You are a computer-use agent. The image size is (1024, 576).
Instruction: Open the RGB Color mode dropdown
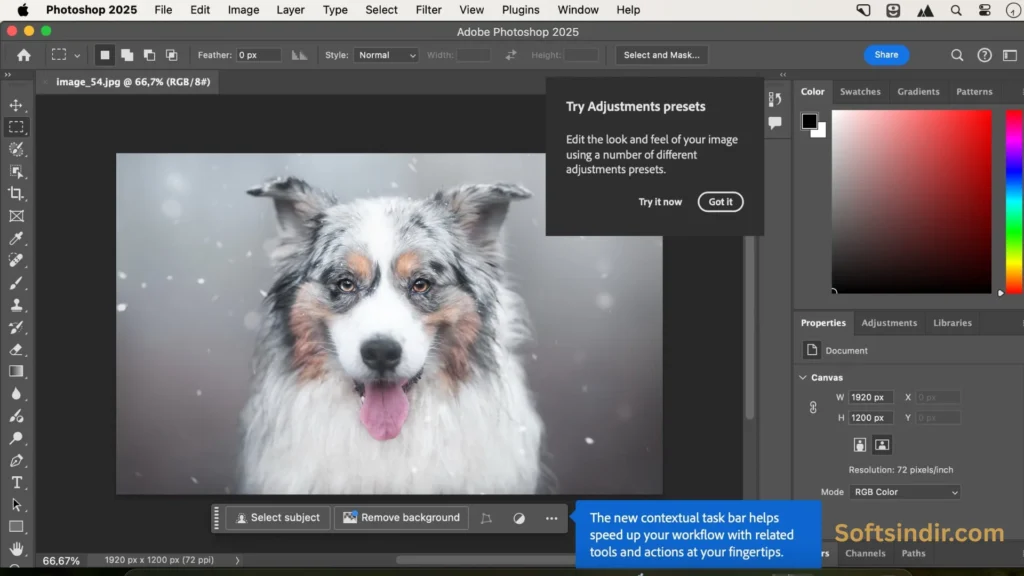pos(905,492)
